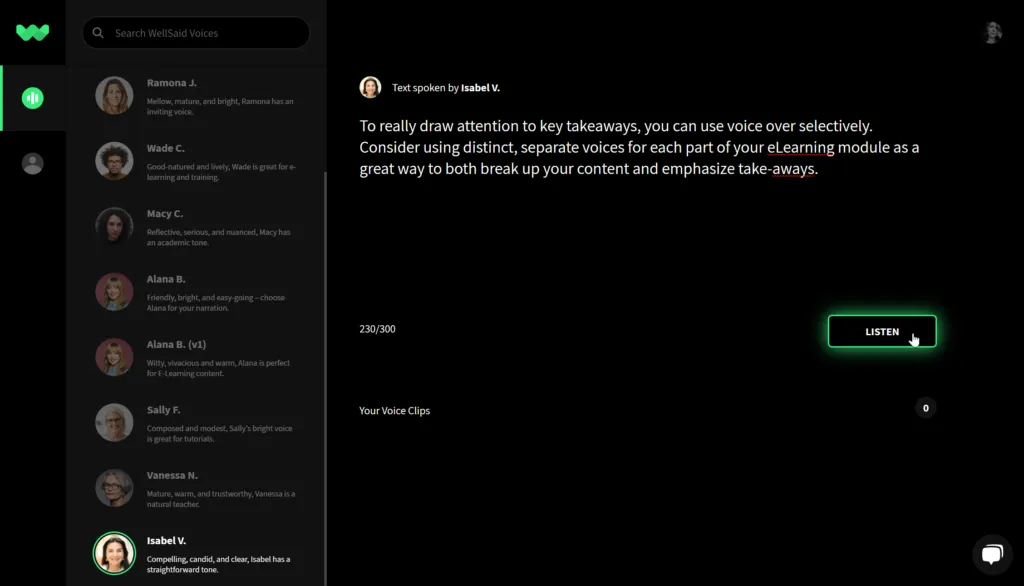Click the name 'Ramona J.'
Image resolution: width=1024 pixels, height=586 pixels.
point(172,83)
